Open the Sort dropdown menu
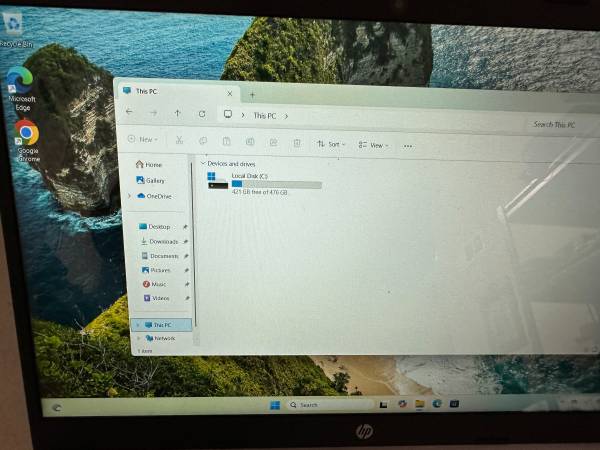This screenshot has width=600, height=450. 331,144
